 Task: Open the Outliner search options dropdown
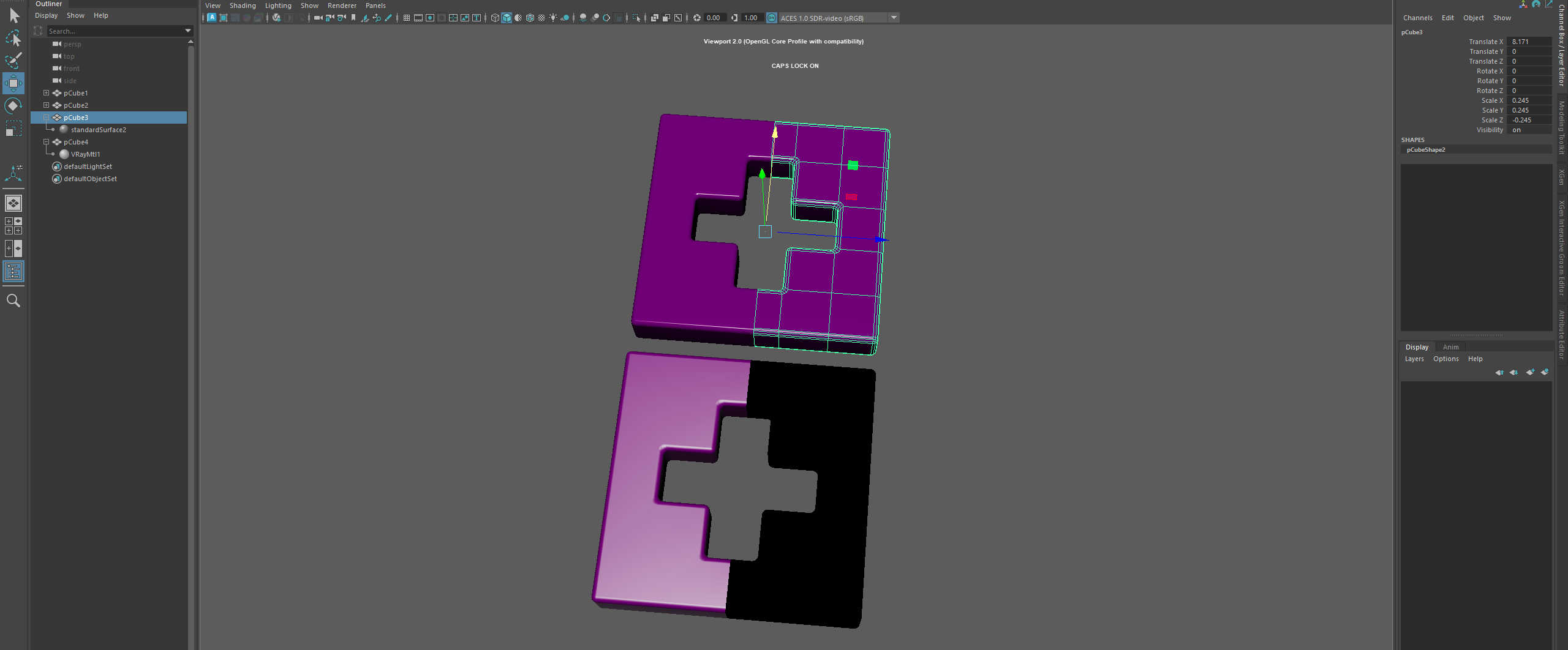click(x=187, y=31)
